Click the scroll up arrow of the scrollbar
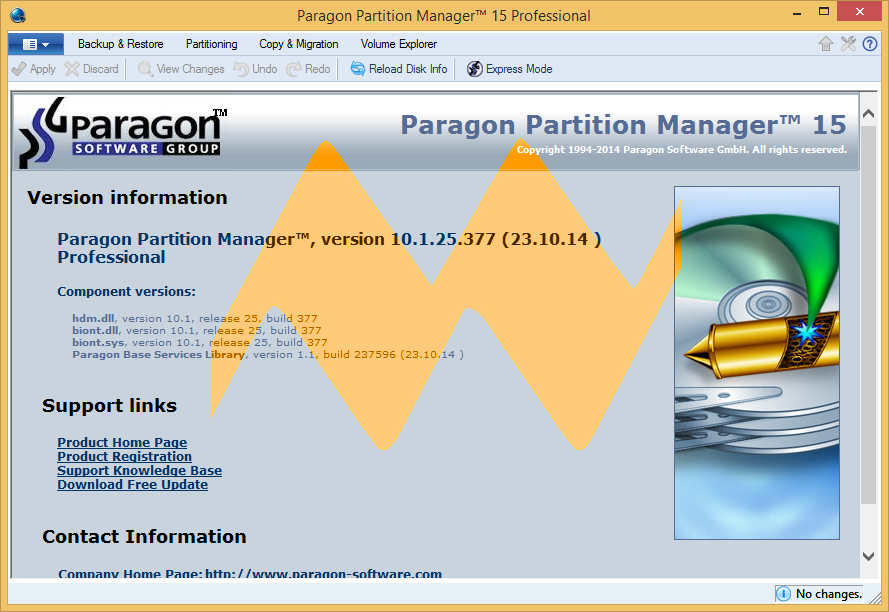This screenshot has height=612, width=889. [868, 113]
